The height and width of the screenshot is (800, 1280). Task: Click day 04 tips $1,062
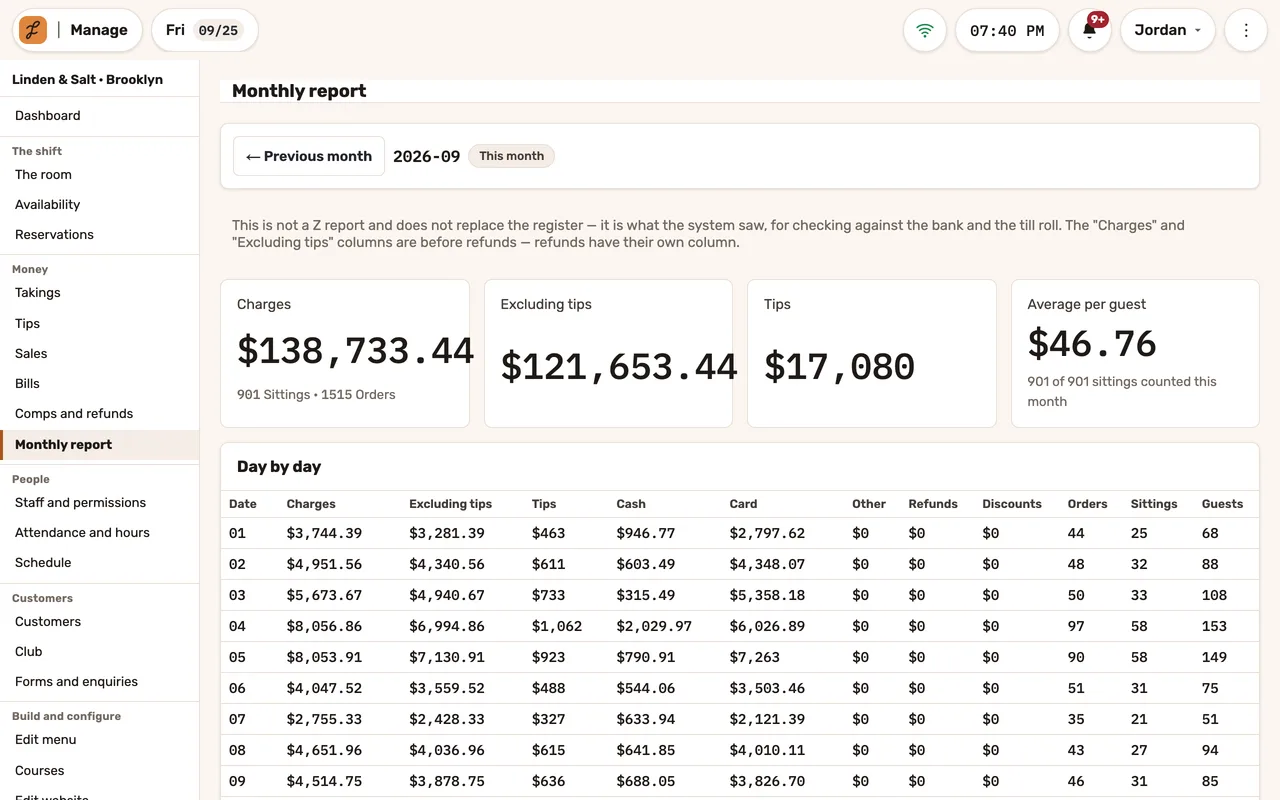click(557, 627)
